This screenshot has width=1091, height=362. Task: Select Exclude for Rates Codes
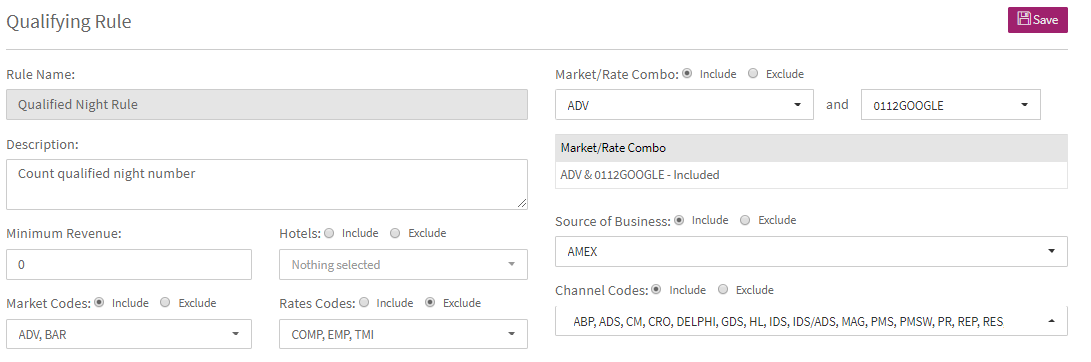coord(430,303)
